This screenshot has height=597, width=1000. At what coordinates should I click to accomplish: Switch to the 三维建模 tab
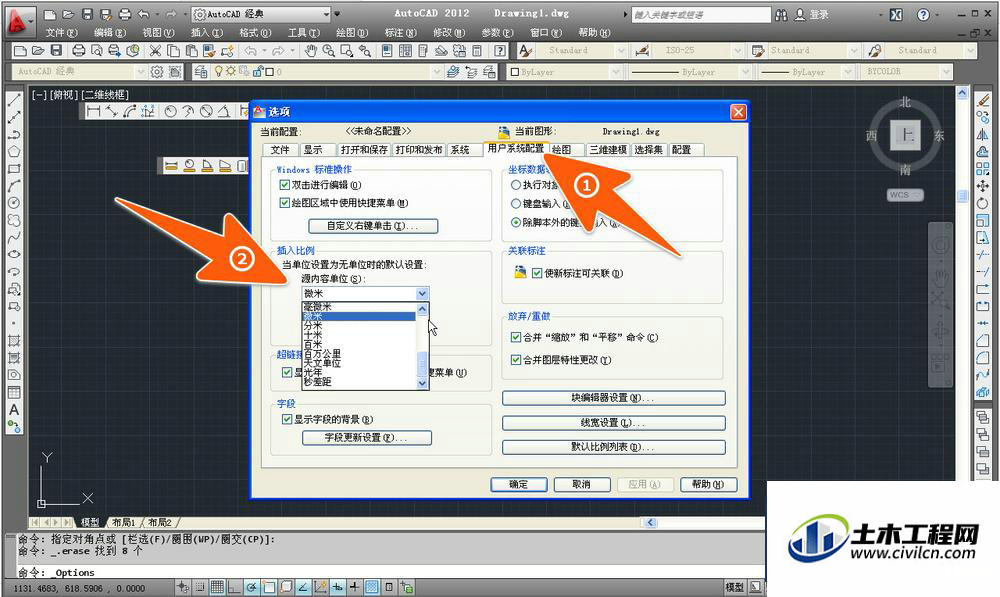(607, 149)
